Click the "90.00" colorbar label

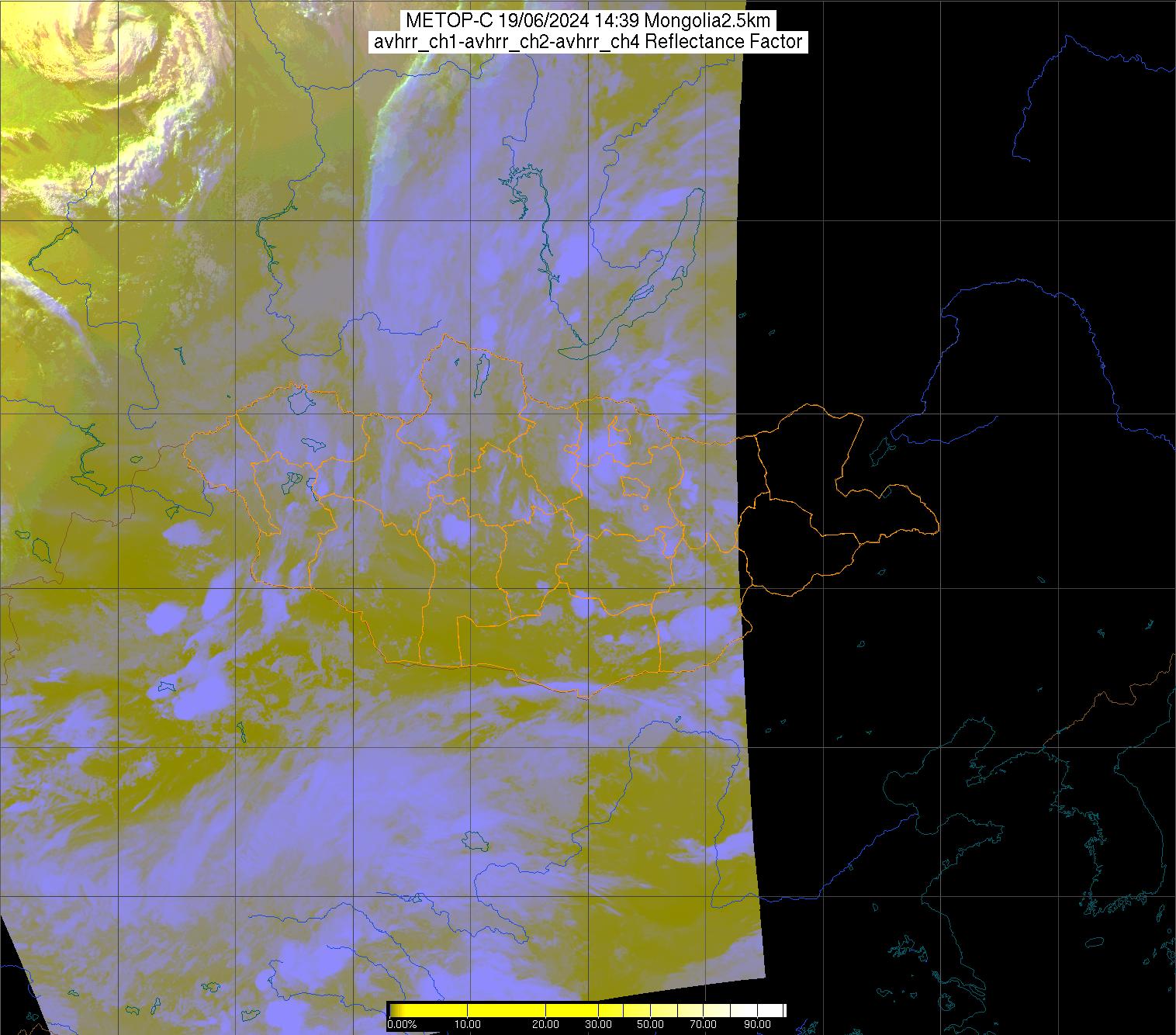point(757,1024)
